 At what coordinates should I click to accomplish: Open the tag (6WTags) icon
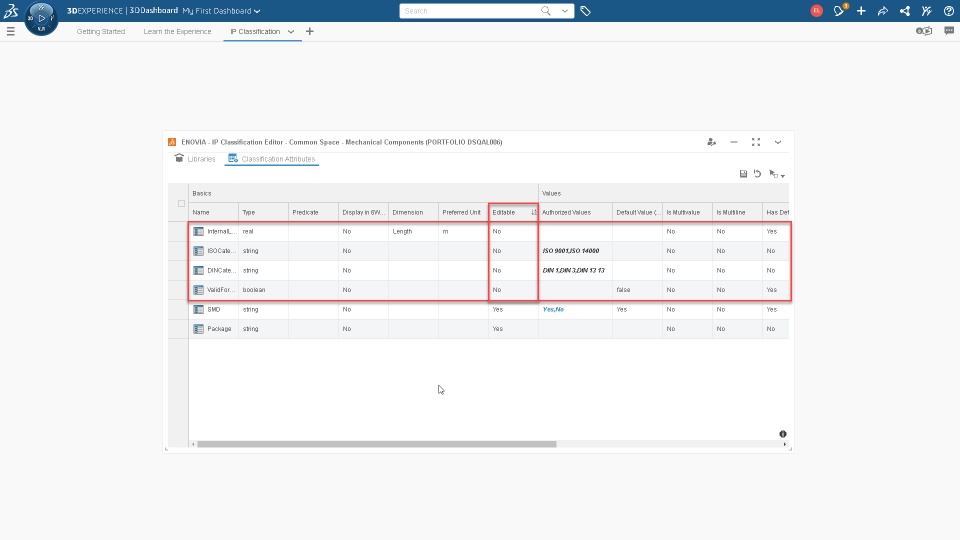[585, 10]
